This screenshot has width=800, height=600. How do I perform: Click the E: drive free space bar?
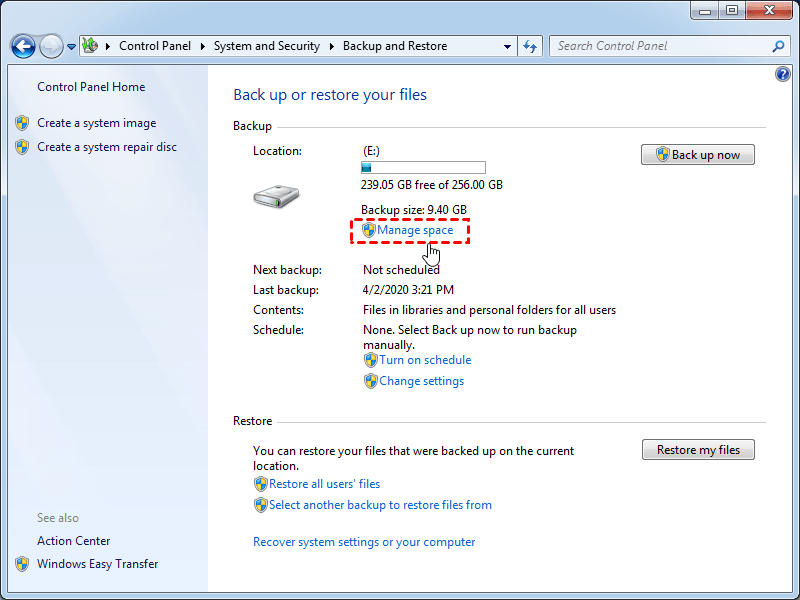point(423,167)
